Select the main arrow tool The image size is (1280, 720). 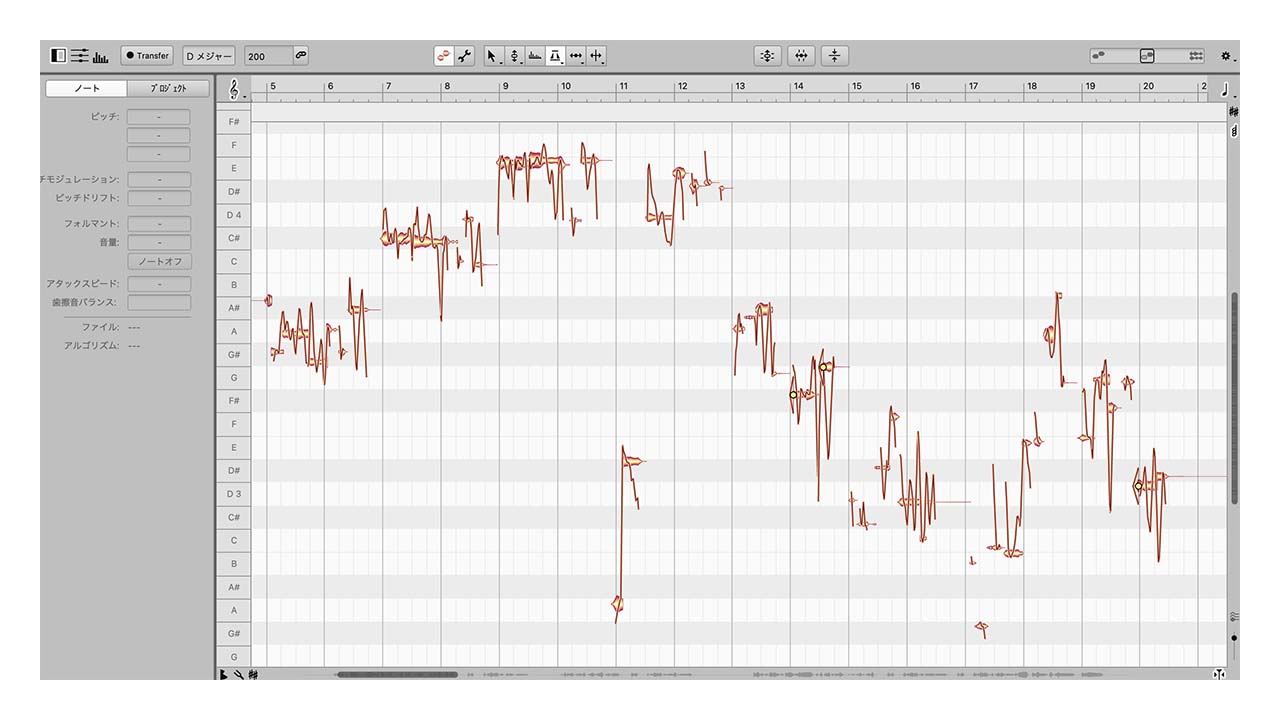491,56
